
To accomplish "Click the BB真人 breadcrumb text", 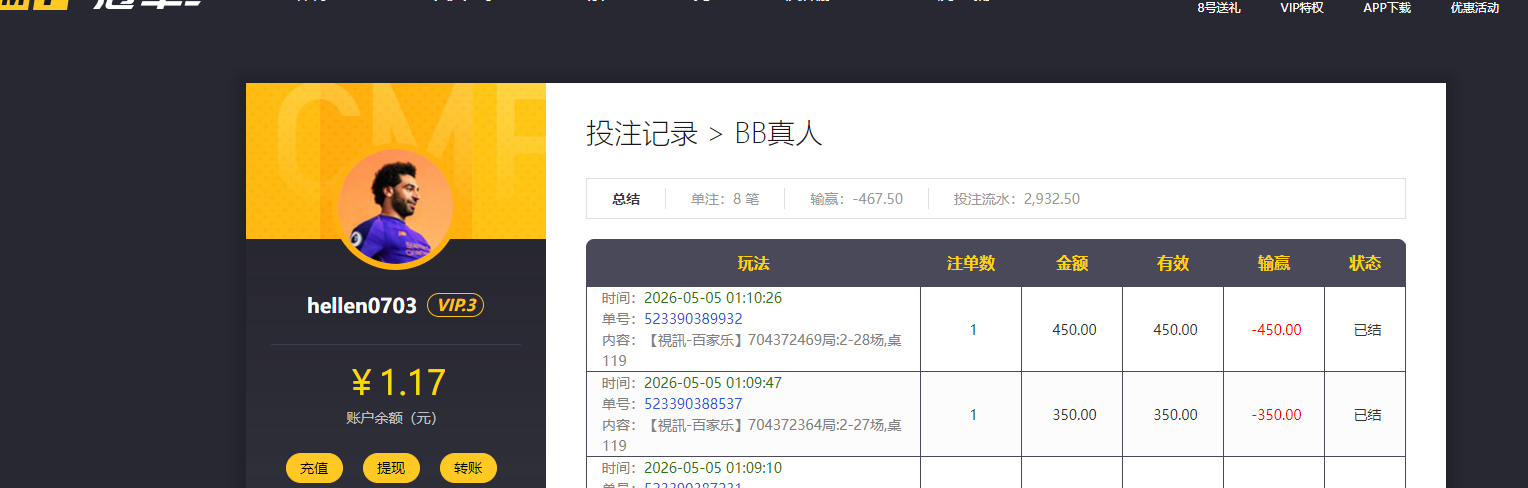I will (778, 134).
